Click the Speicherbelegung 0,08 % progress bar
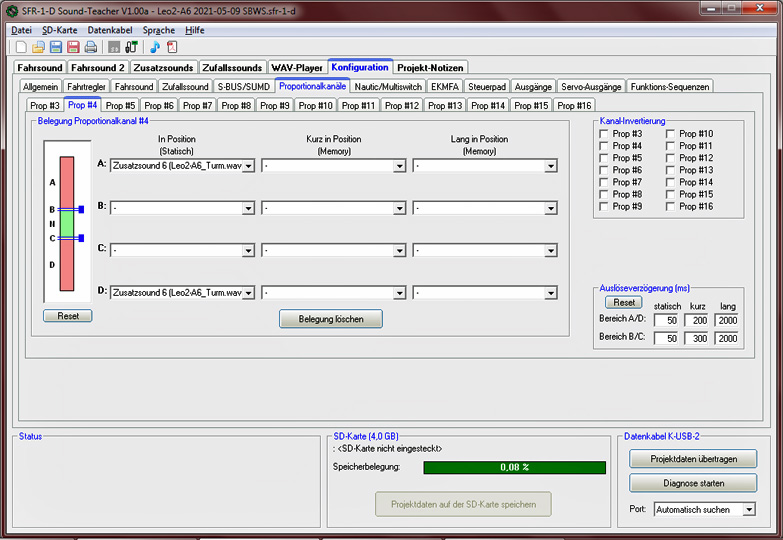 tap(514, 467)
